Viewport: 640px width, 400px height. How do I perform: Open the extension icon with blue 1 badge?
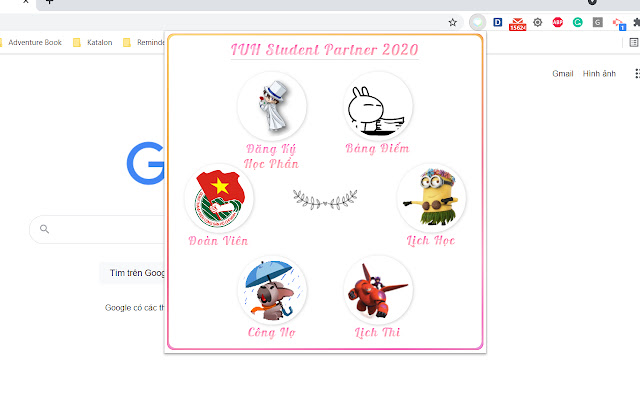coord(619,24)
